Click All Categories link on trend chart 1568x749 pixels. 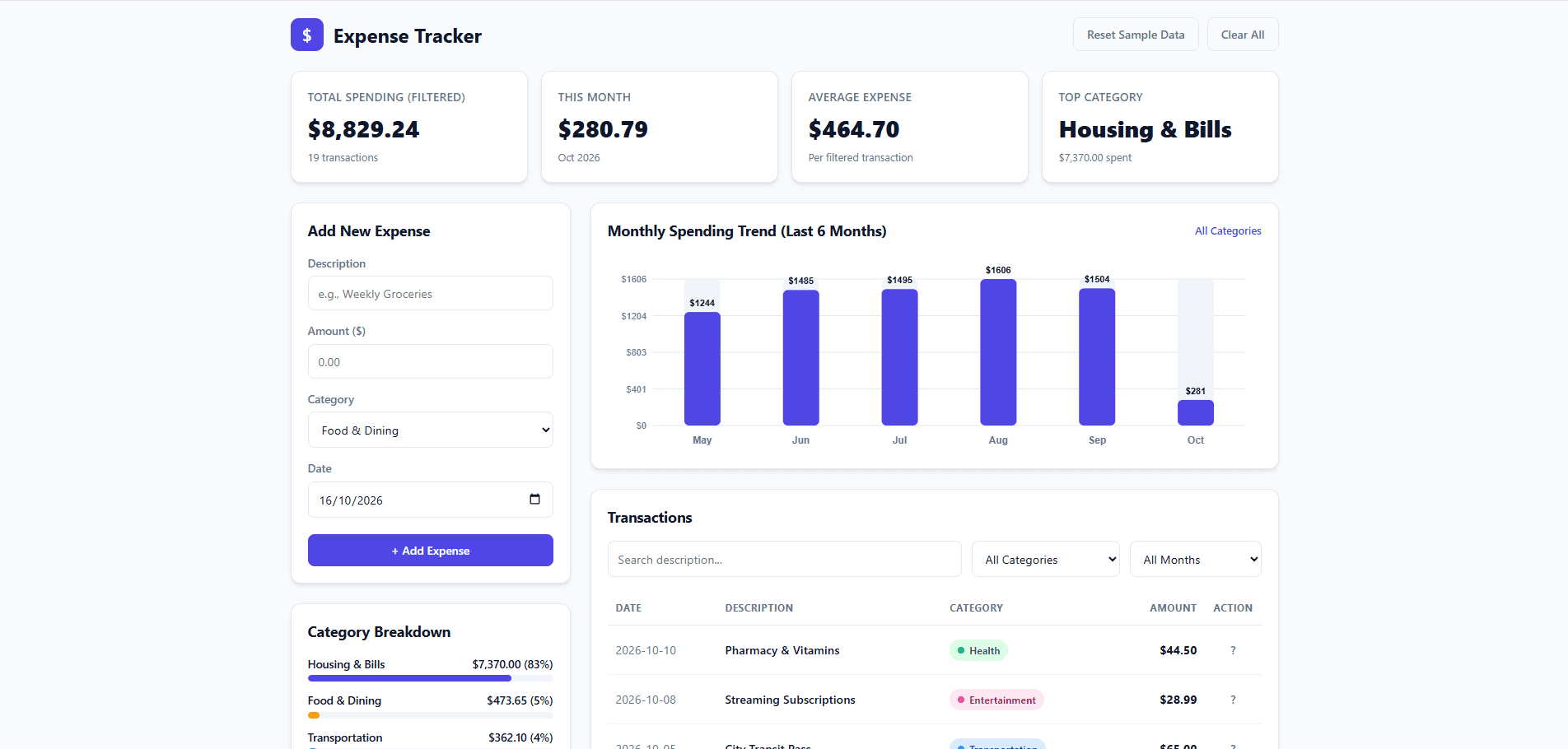1228,231
